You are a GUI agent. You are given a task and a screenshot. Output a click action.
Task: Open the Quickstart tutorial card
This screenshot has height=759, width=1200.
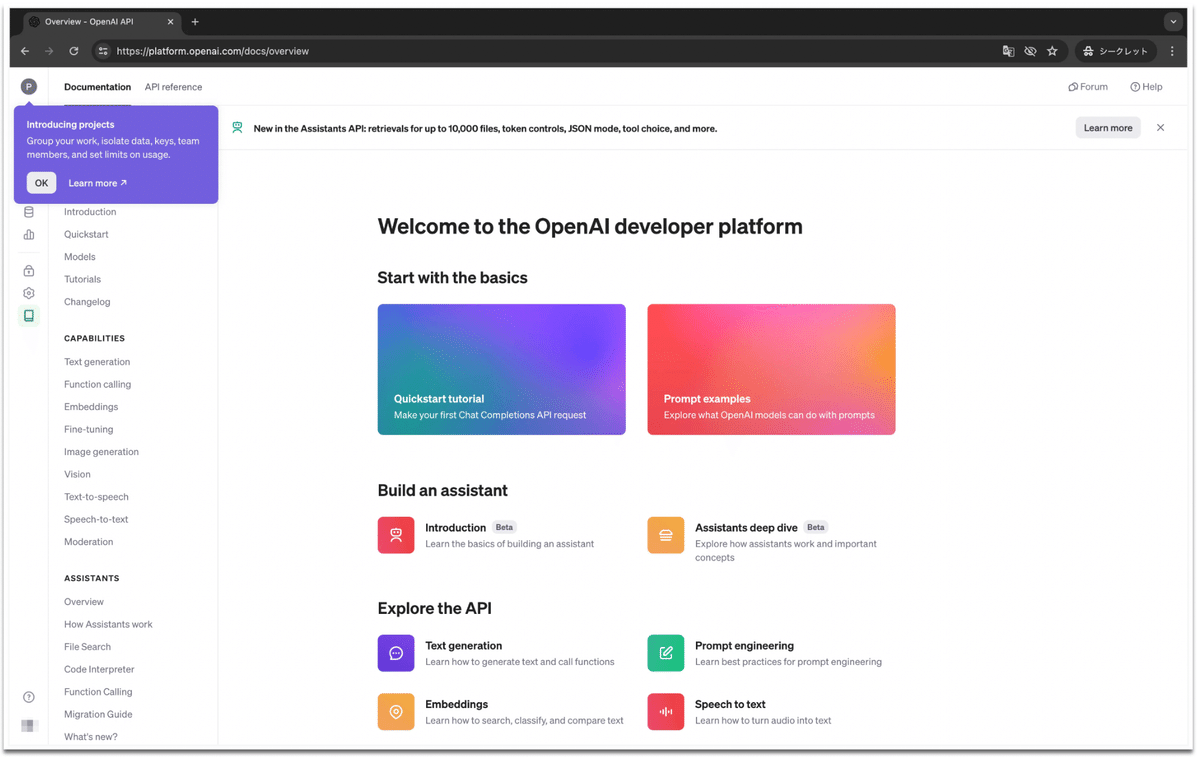(502, 370)
